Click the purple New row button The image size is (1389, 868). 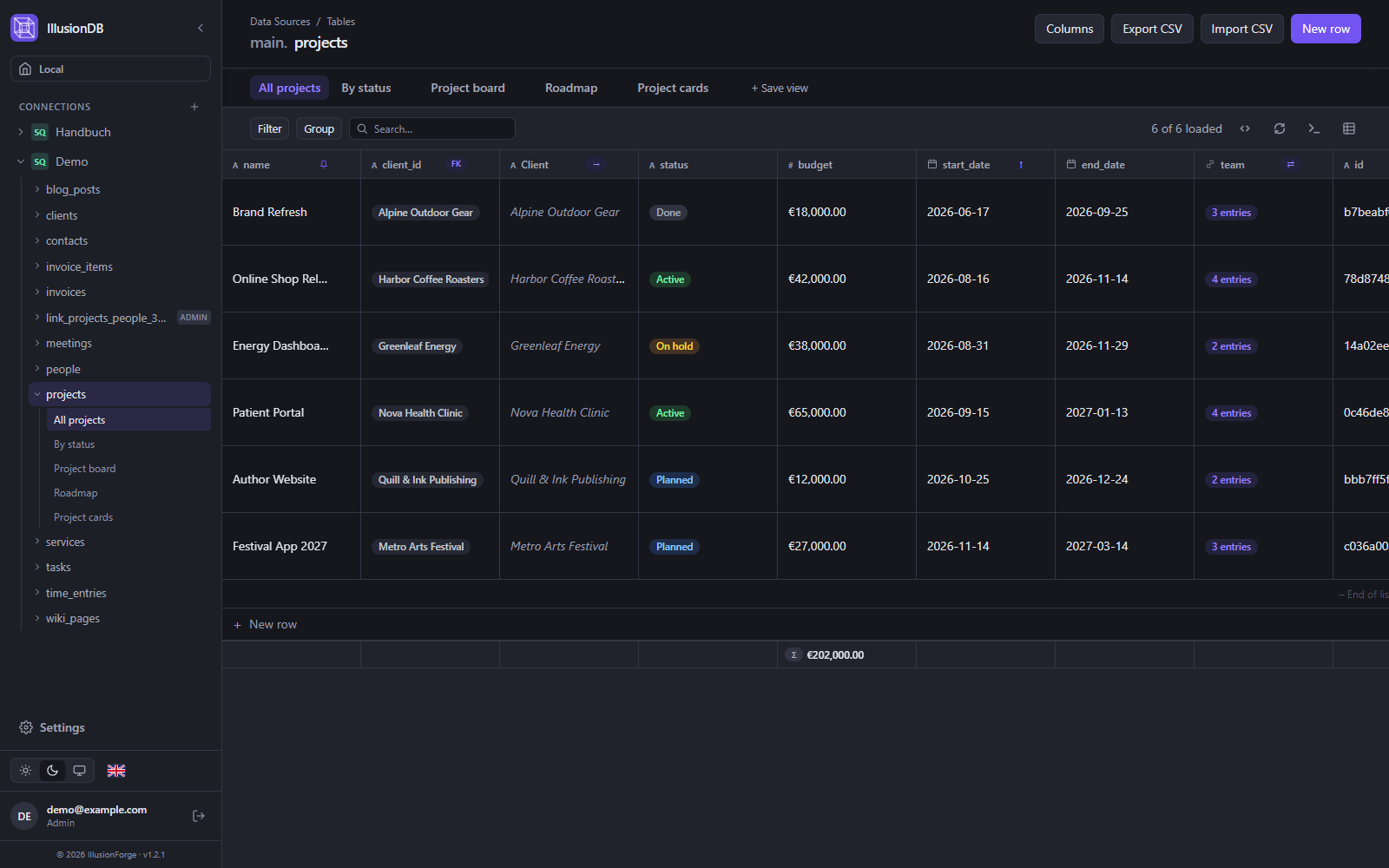[x=1326, y=29]
